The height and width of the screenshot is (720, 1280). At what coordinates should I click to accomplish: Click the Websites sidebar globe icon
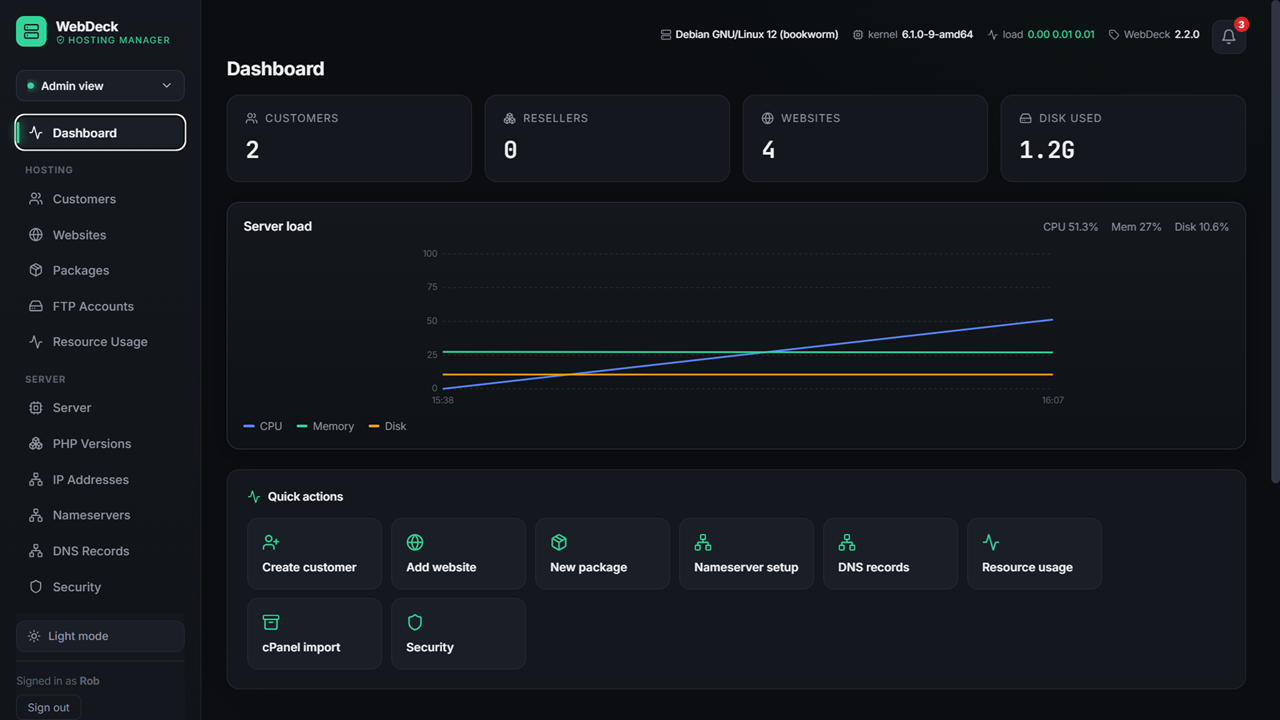36,235
